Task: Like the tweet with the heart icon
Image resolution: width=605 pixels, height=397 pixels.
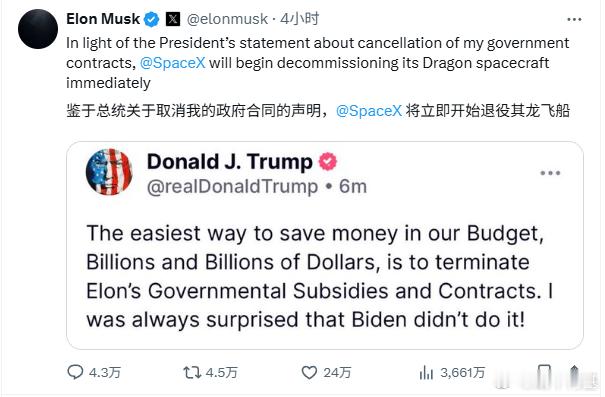Action: pyautogui.click(x=309, y=372)
